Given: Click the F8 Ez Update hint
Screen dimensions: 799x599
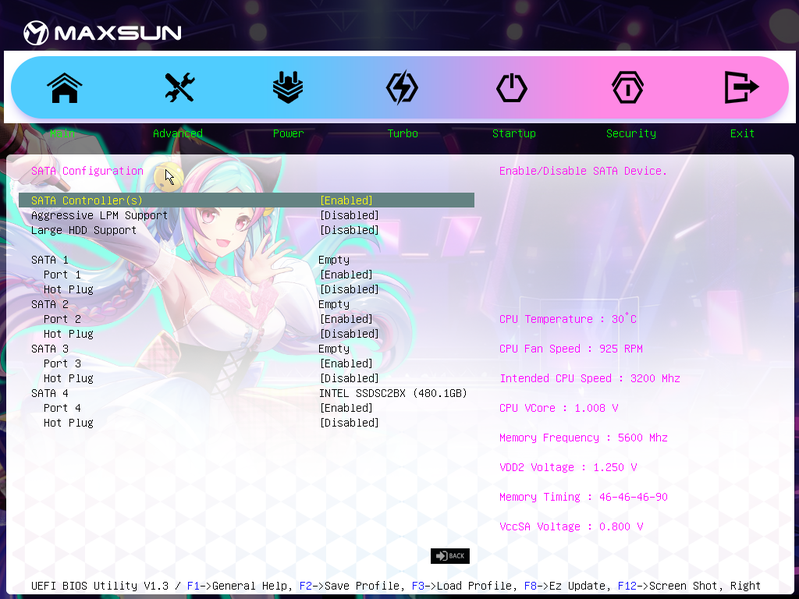Looking at the screenshot, I should [x=567, y=586].
